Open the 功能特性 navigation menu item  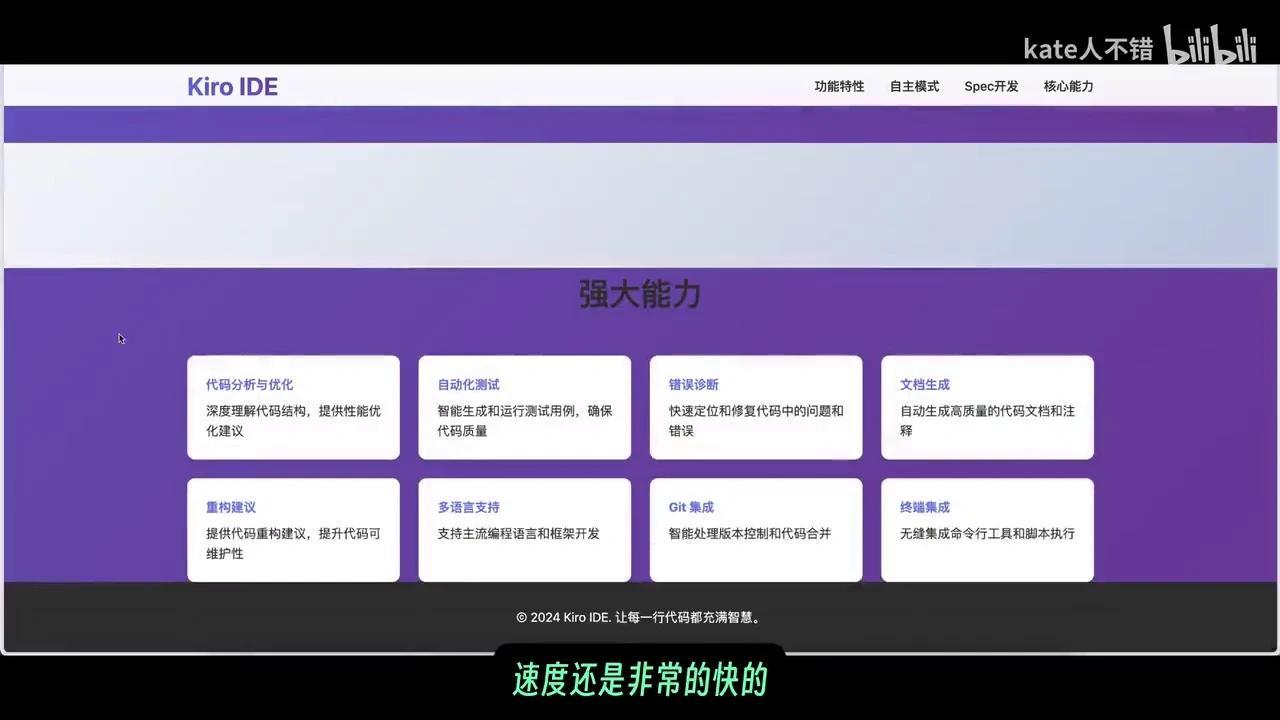[839, 86]
